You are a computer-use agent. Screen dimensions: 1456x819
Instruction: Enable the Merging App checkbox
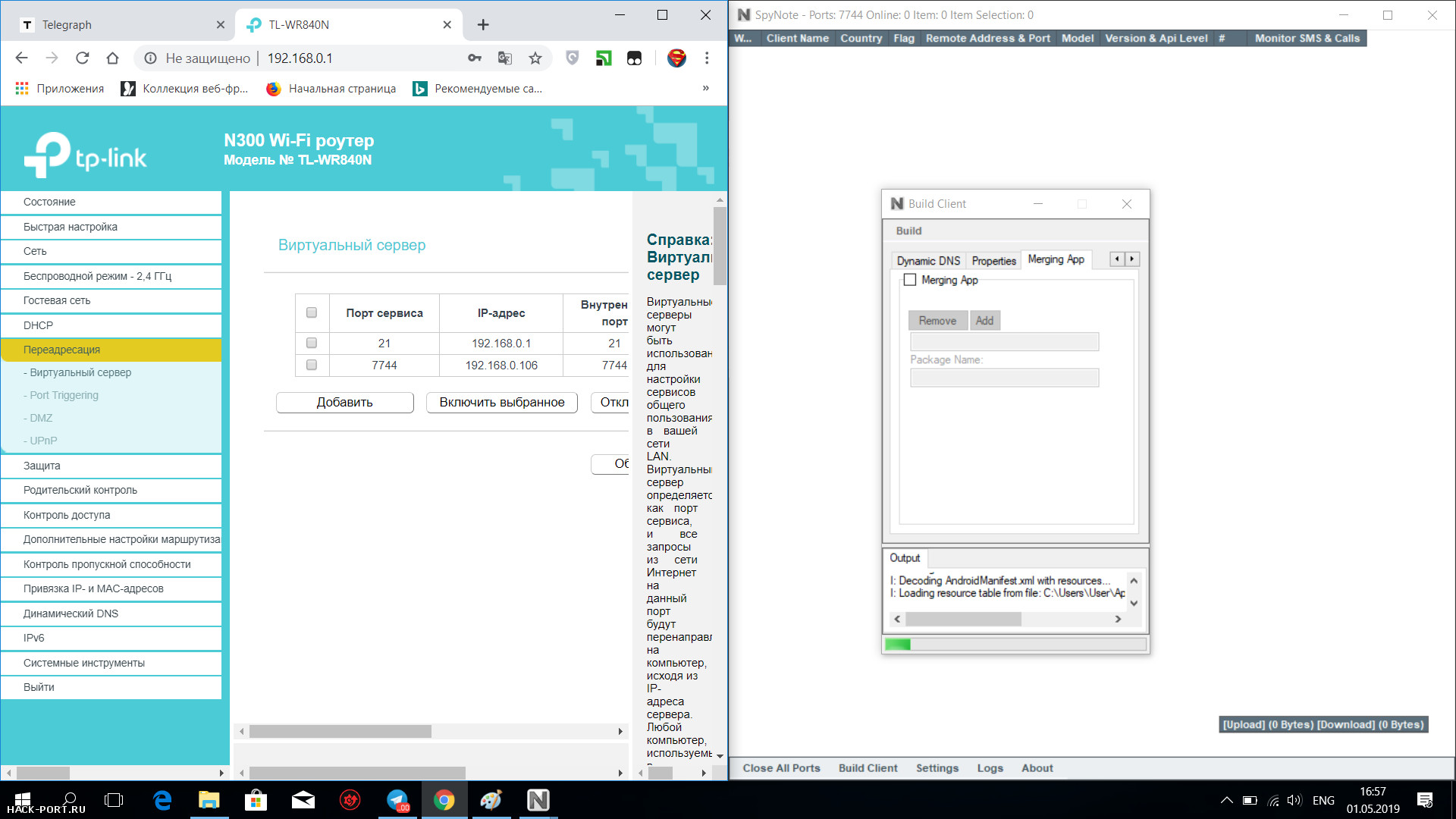910,280
